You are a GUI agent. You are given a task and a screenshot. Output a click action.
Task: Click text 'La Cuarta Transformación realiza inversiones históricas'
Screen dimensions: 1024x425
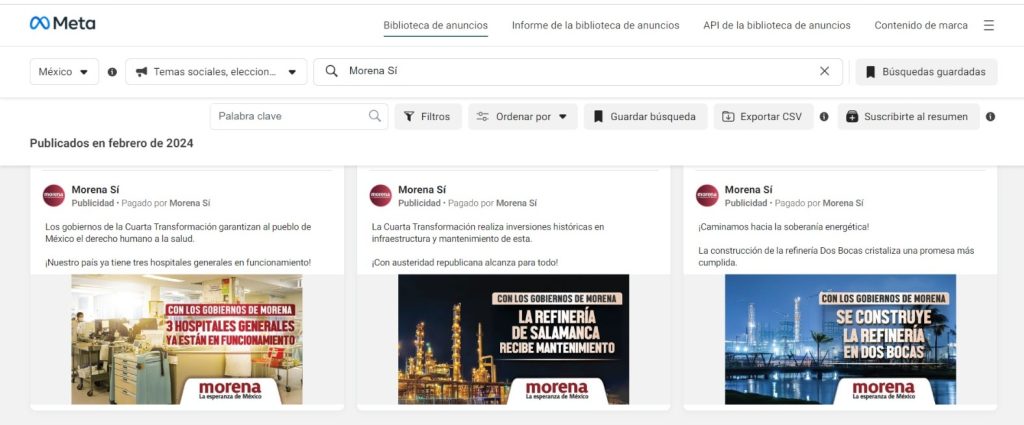(482, 227)
